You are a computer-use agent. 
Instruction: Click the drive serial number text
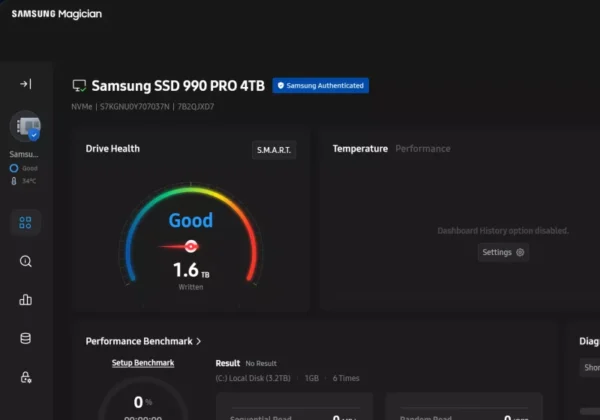[135, 107]
